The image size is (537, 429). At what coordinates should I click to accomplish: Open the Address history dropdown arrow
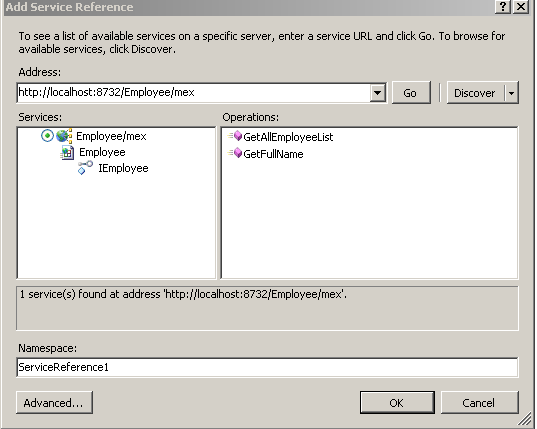coord(377,92)
